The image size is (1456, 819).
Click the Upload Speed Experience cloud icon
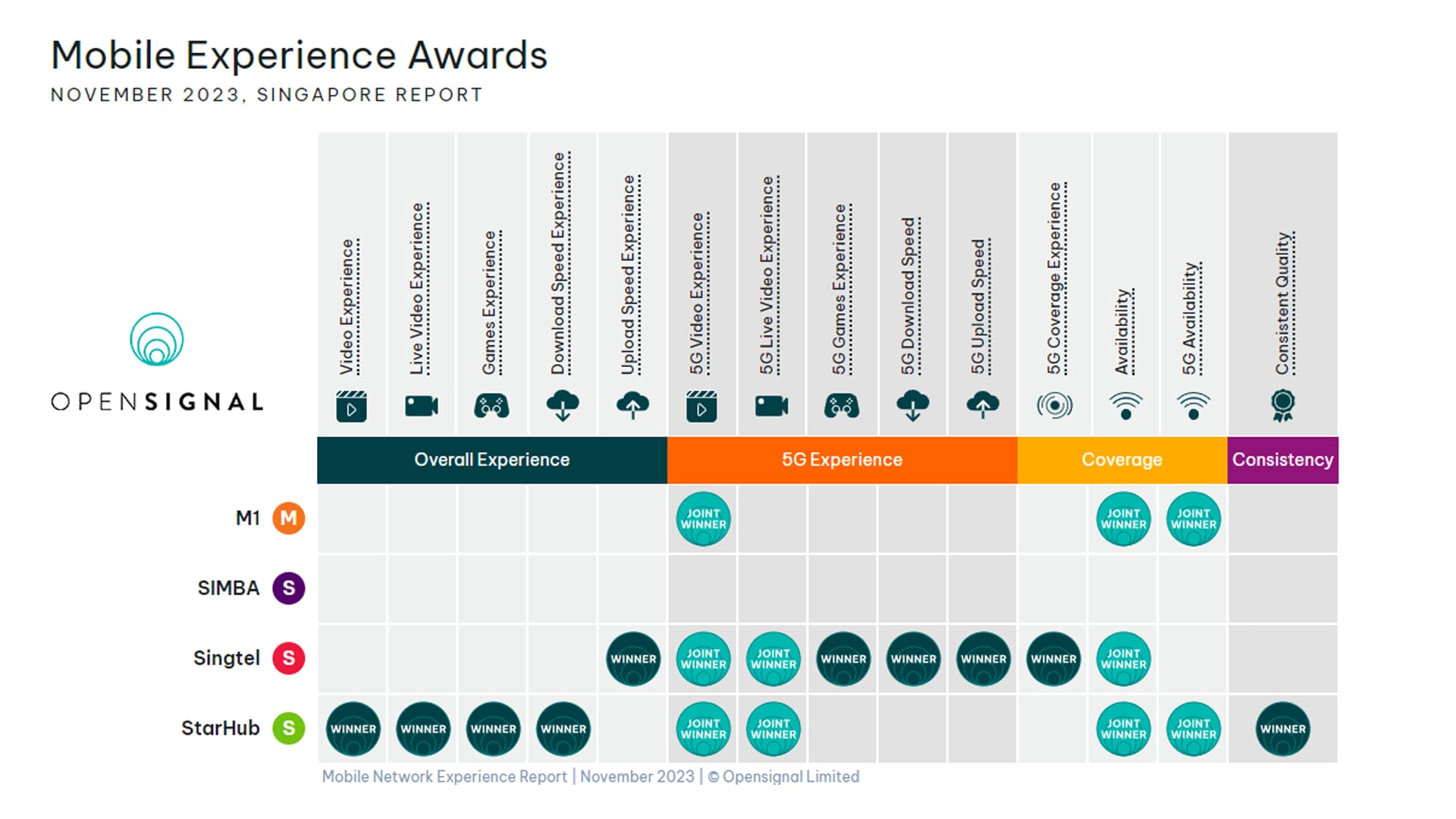tap(632, 406)
